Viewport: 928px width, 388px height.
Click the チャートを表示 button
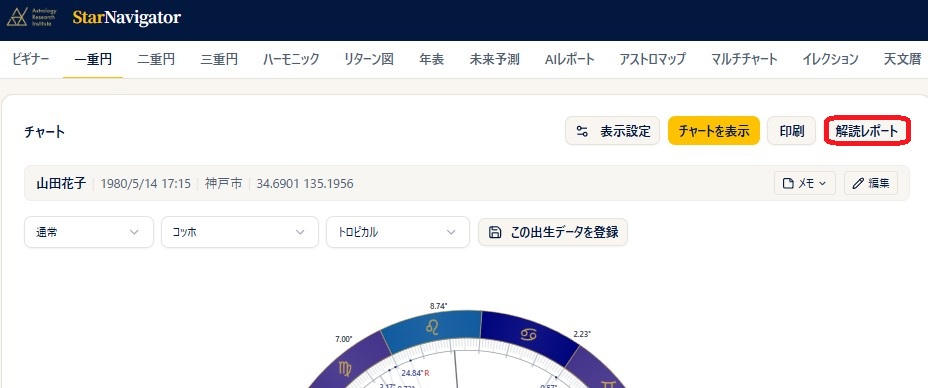714,131
